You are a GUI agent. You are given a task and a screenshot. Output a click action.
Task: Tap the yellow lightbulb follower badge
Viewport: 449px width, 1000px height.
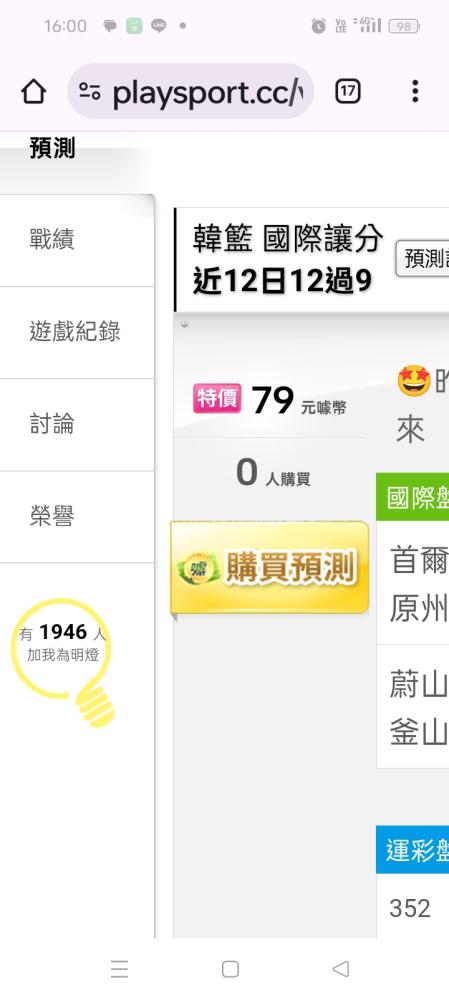pyautogui.click(x=63, y=661)
